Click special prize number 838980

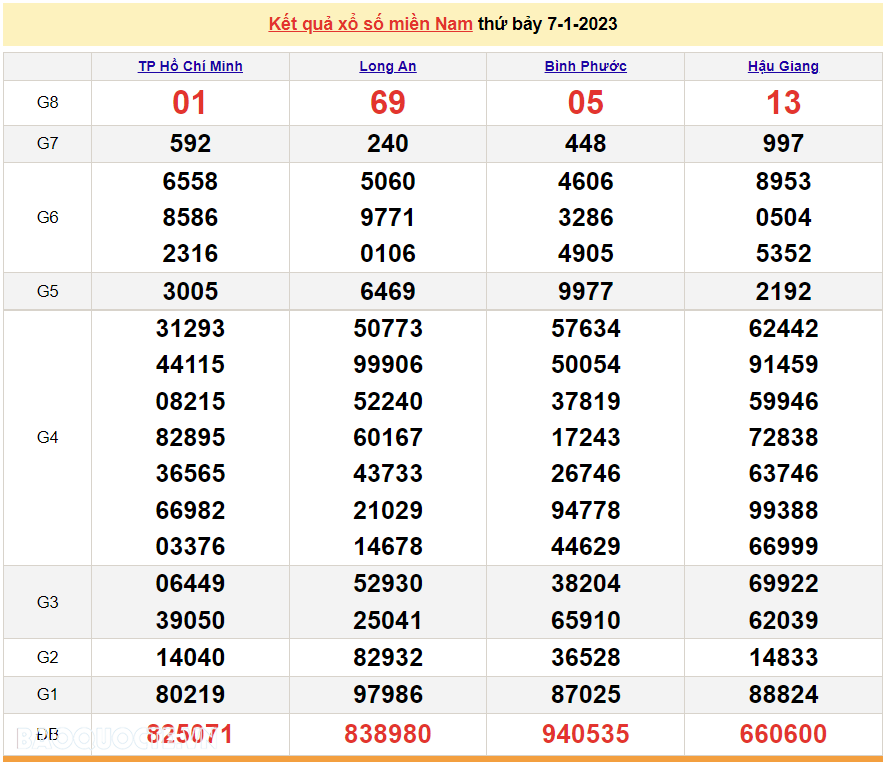(x=388, y=734)
